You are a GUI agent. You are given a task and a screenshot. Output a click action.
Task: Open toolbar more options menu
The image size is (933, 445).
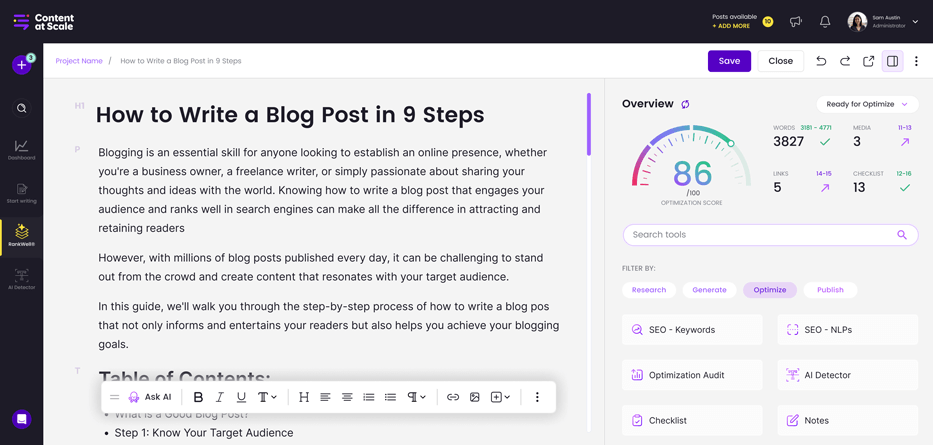coord(537,397)
